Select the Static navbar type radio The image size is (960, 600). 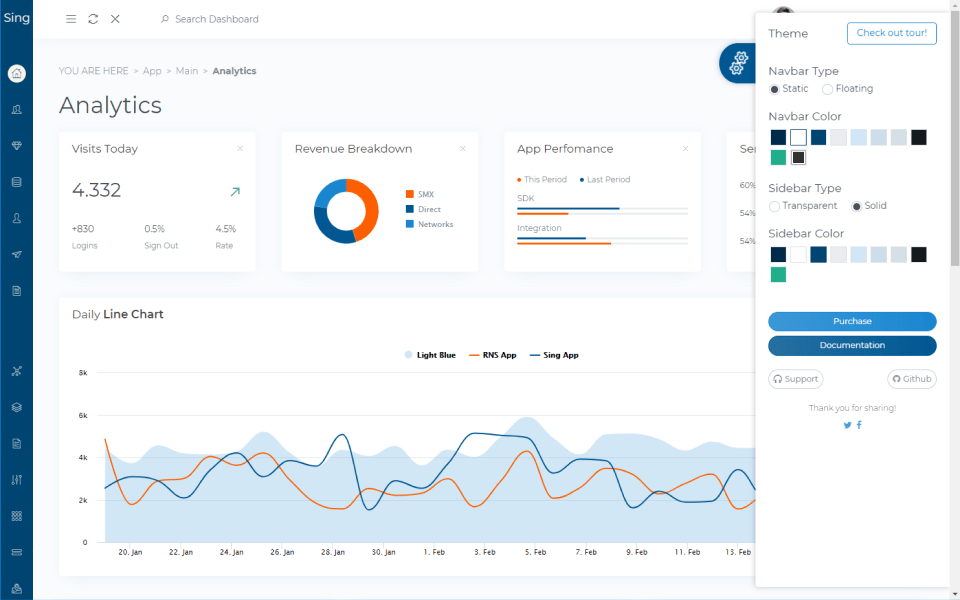pos(774,89)
